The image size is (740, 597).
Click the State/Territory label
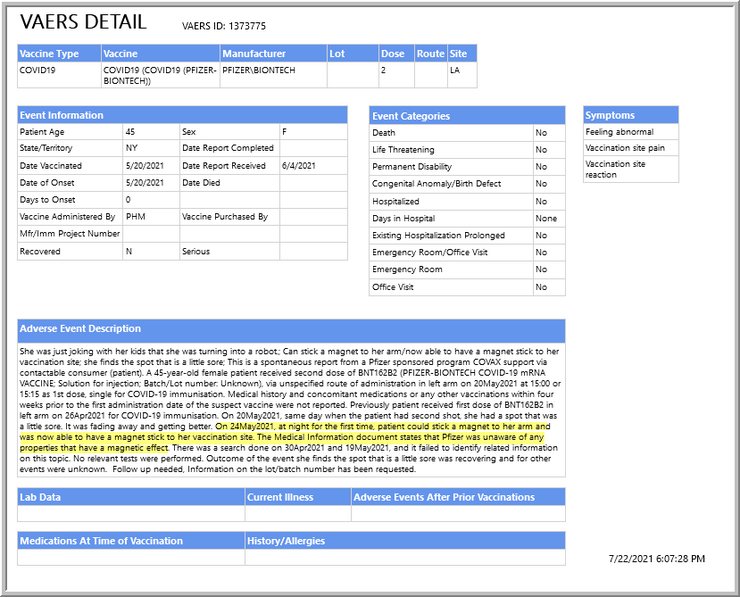point(46,148)
